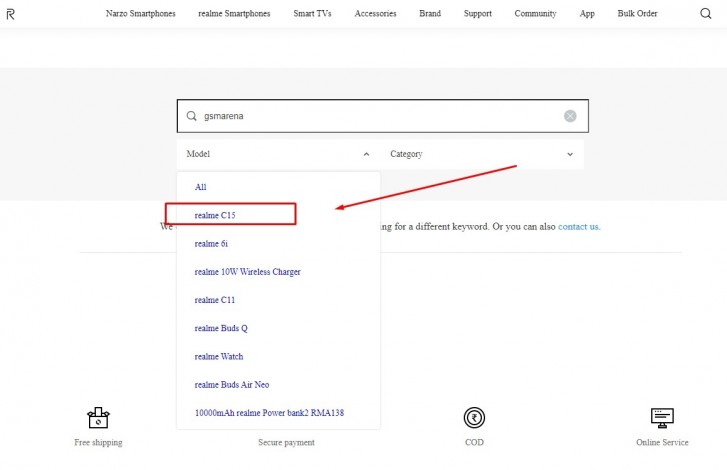Screen dimensions: 727x470
Task: Open the realme Smartphones menu
Action: pyautogui.click(x=234, y=13)
